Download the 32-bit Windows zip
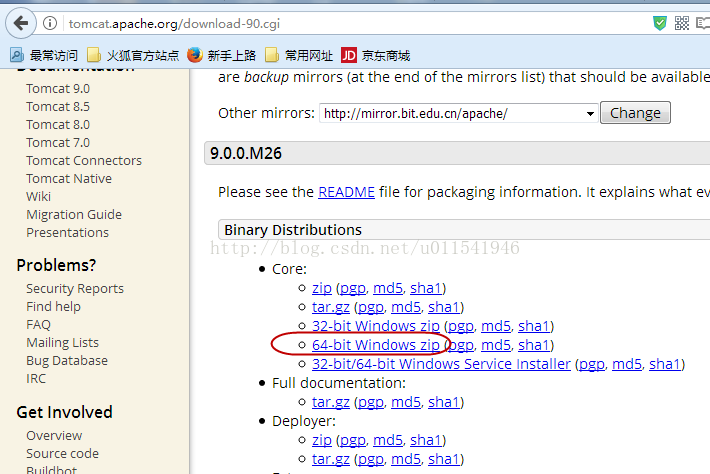710x474 pixels. pos(376,326)
